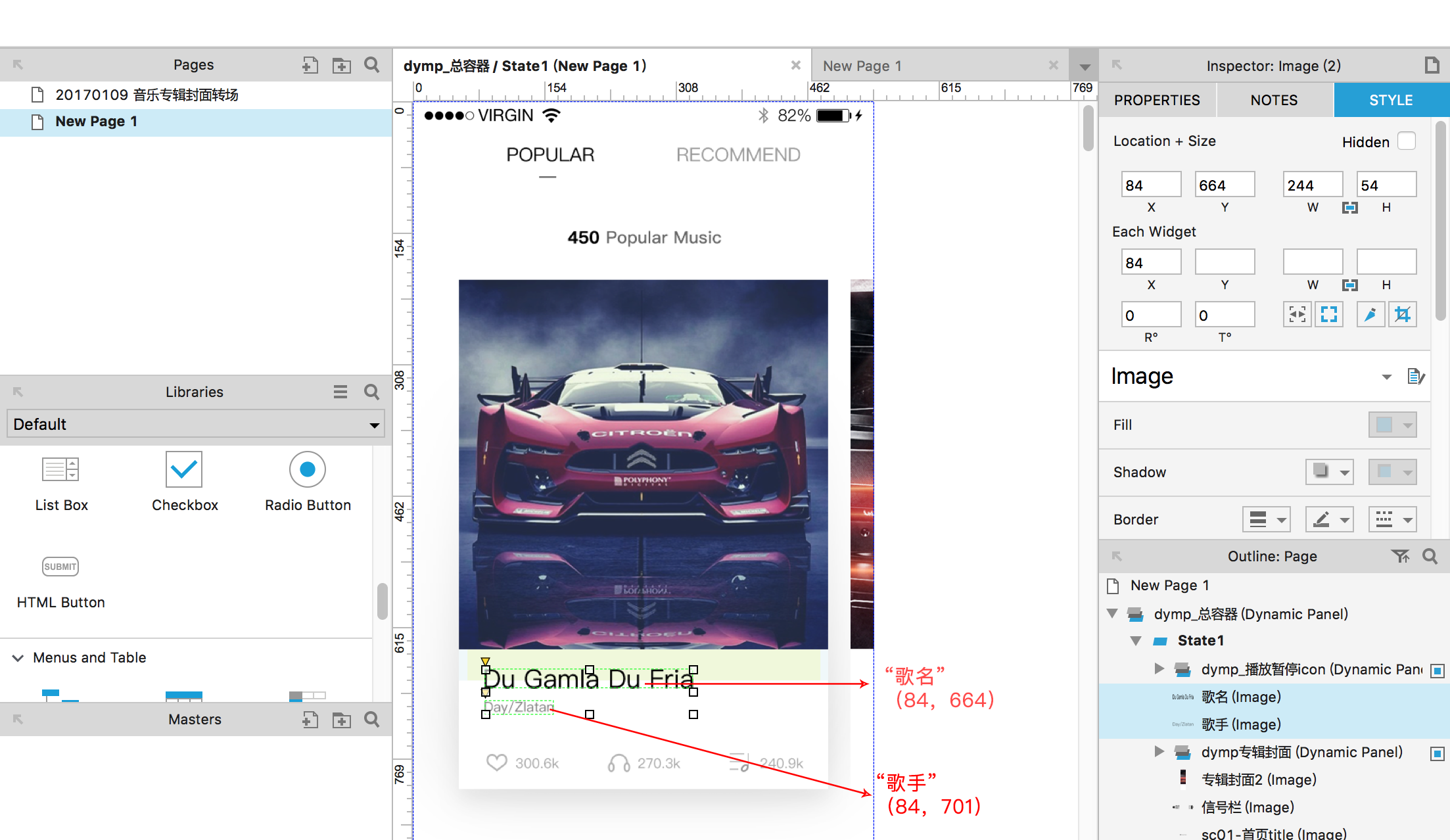1450x840 pixels.
Task: Click the Y location input field
Action: [1224, 185]
